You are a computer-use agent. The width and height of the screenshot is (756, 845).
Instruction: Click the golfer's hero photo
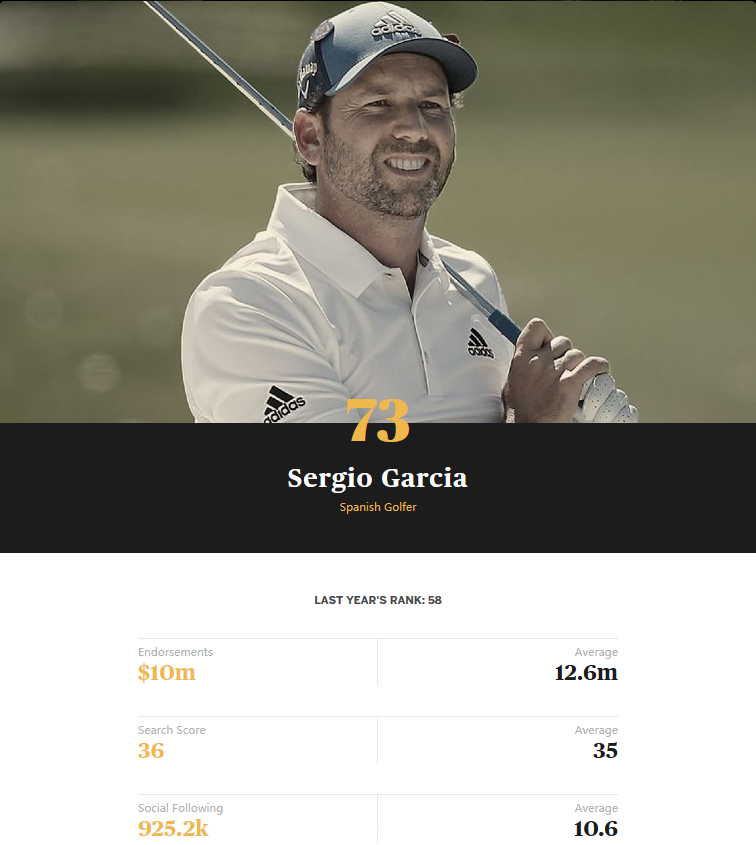point(378,211)
